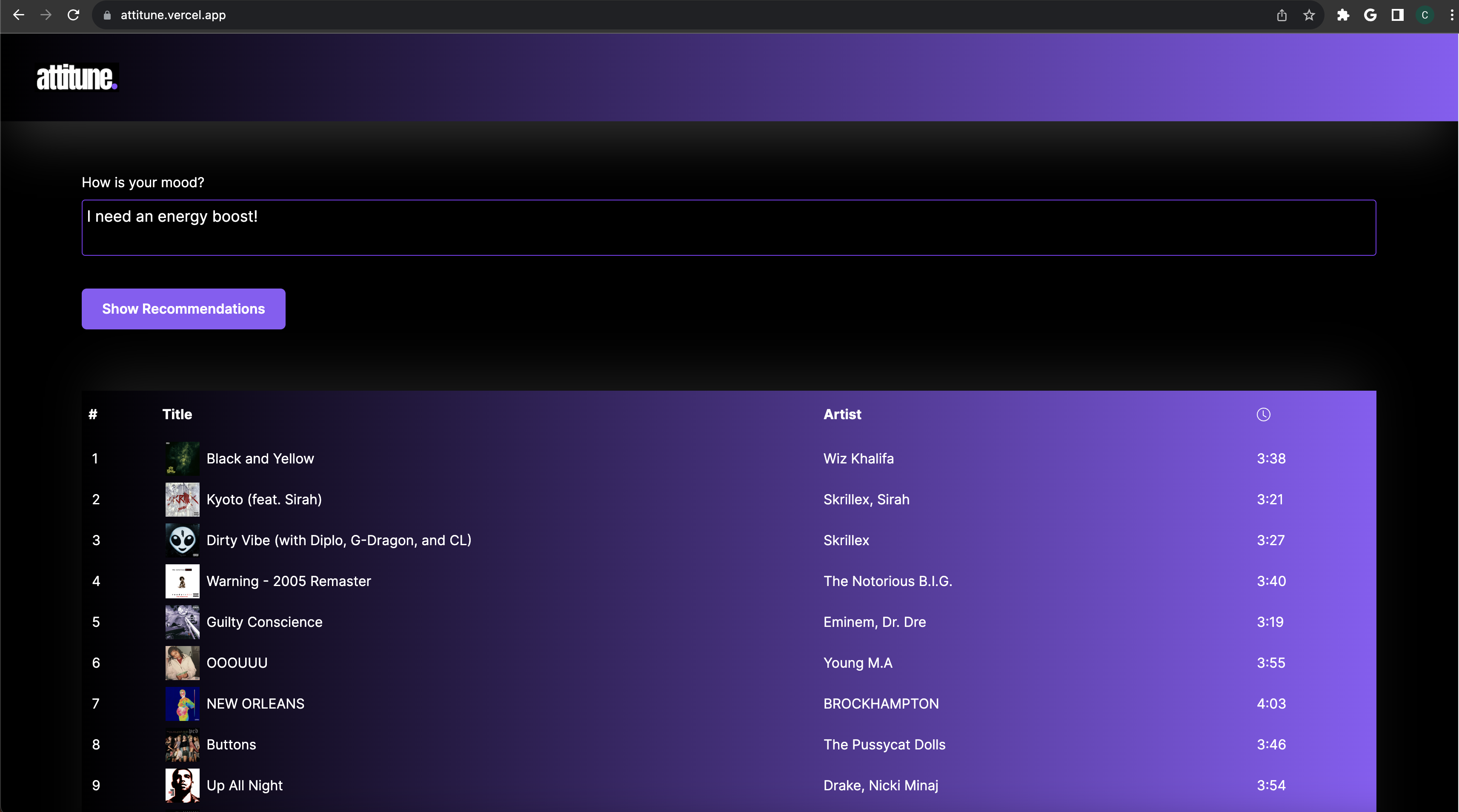Click the Show Recommendations button

(x=183, y=309)
